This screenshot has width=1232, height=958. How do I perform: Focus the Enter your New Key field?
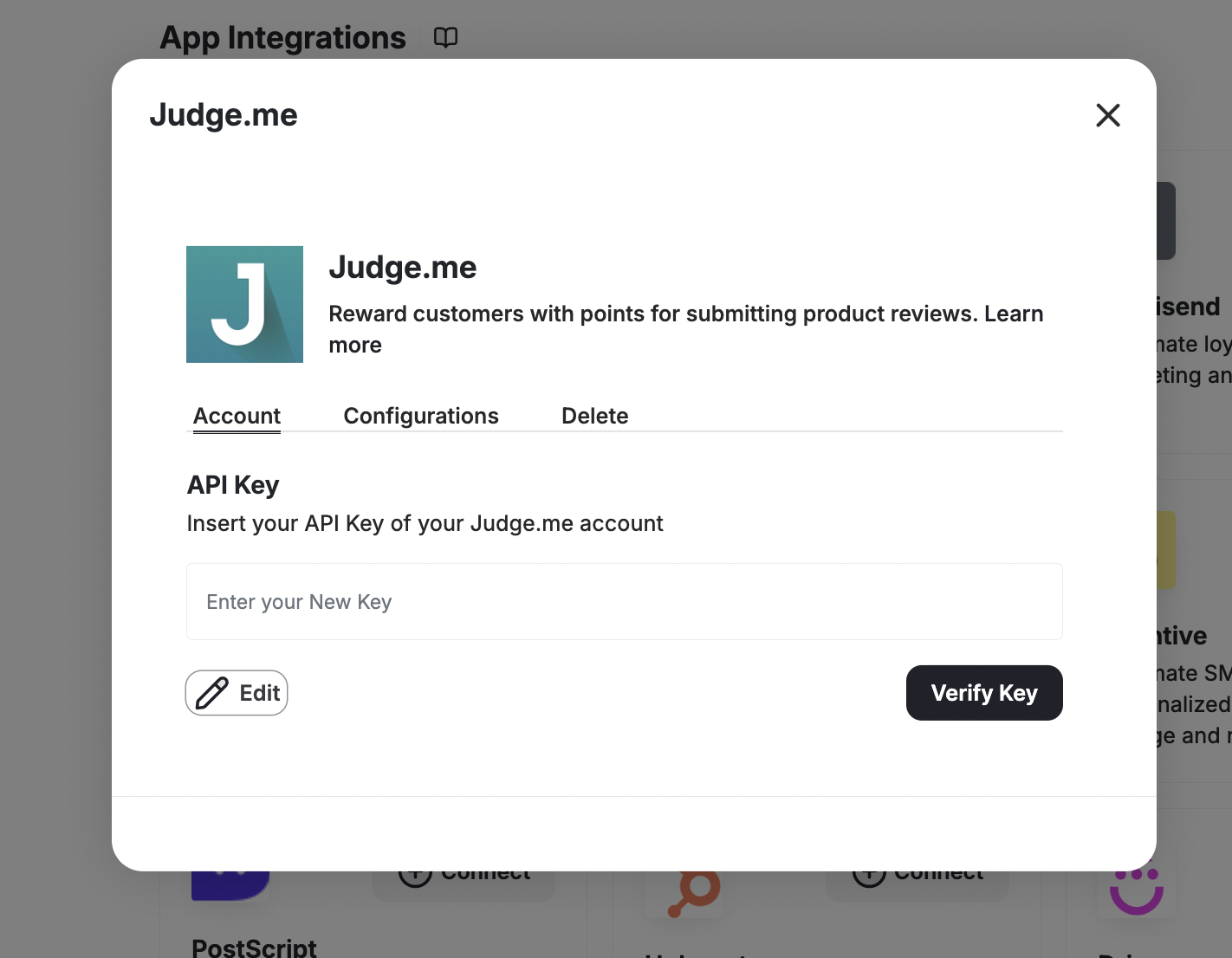tap(624, 602)
